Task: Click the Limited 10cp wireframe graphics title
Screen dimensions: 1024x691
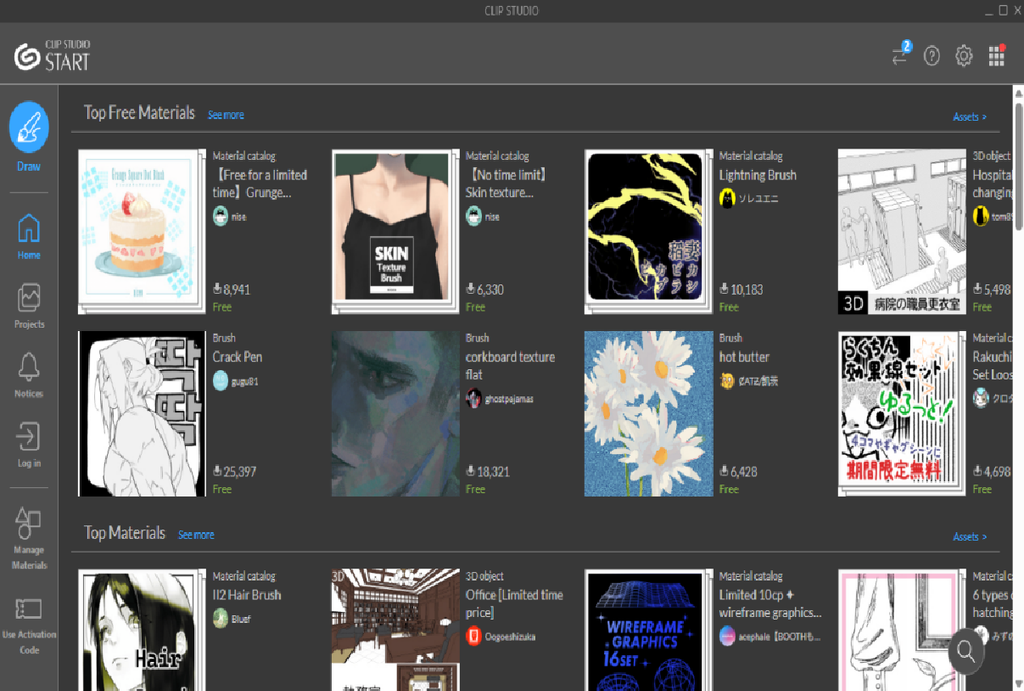Action: pyautogui.click(x=770, y=603)
